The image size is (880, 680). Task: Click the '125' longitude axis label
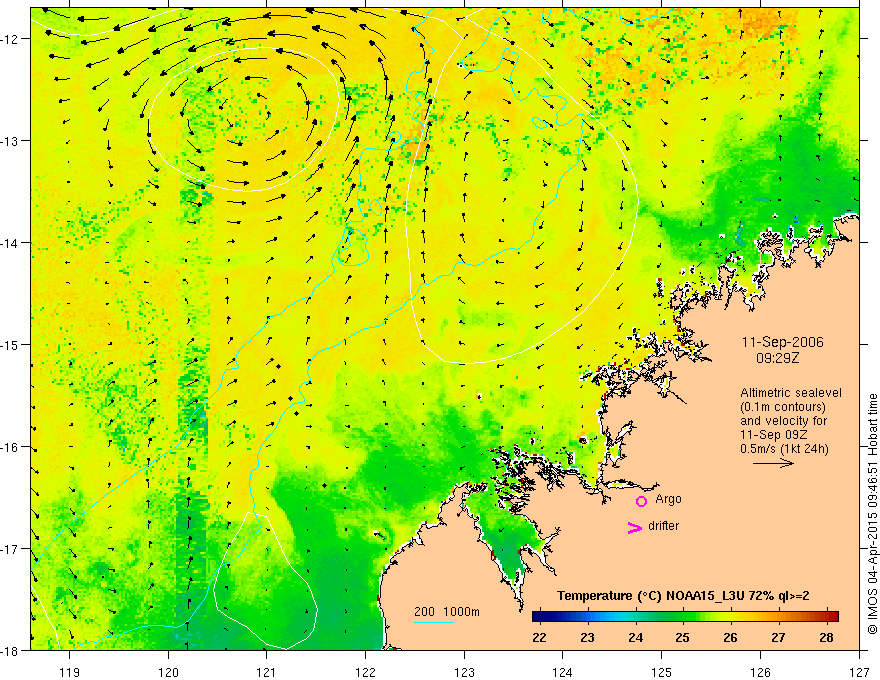(x=662, y=672)
